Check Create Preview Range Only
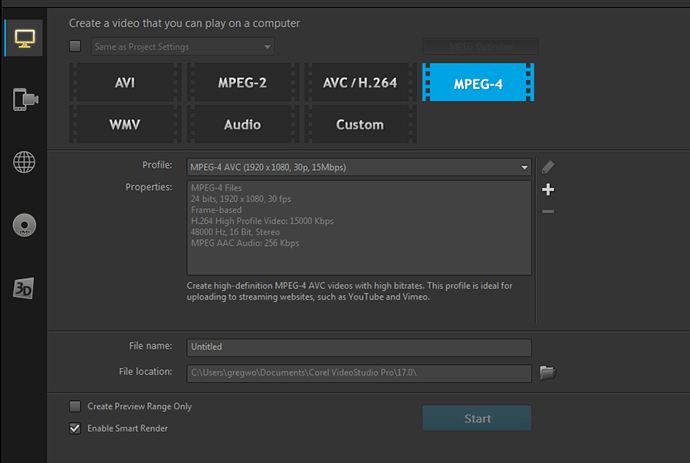The height and width of the screenshot is (463, 690). [x=75, y=406]
